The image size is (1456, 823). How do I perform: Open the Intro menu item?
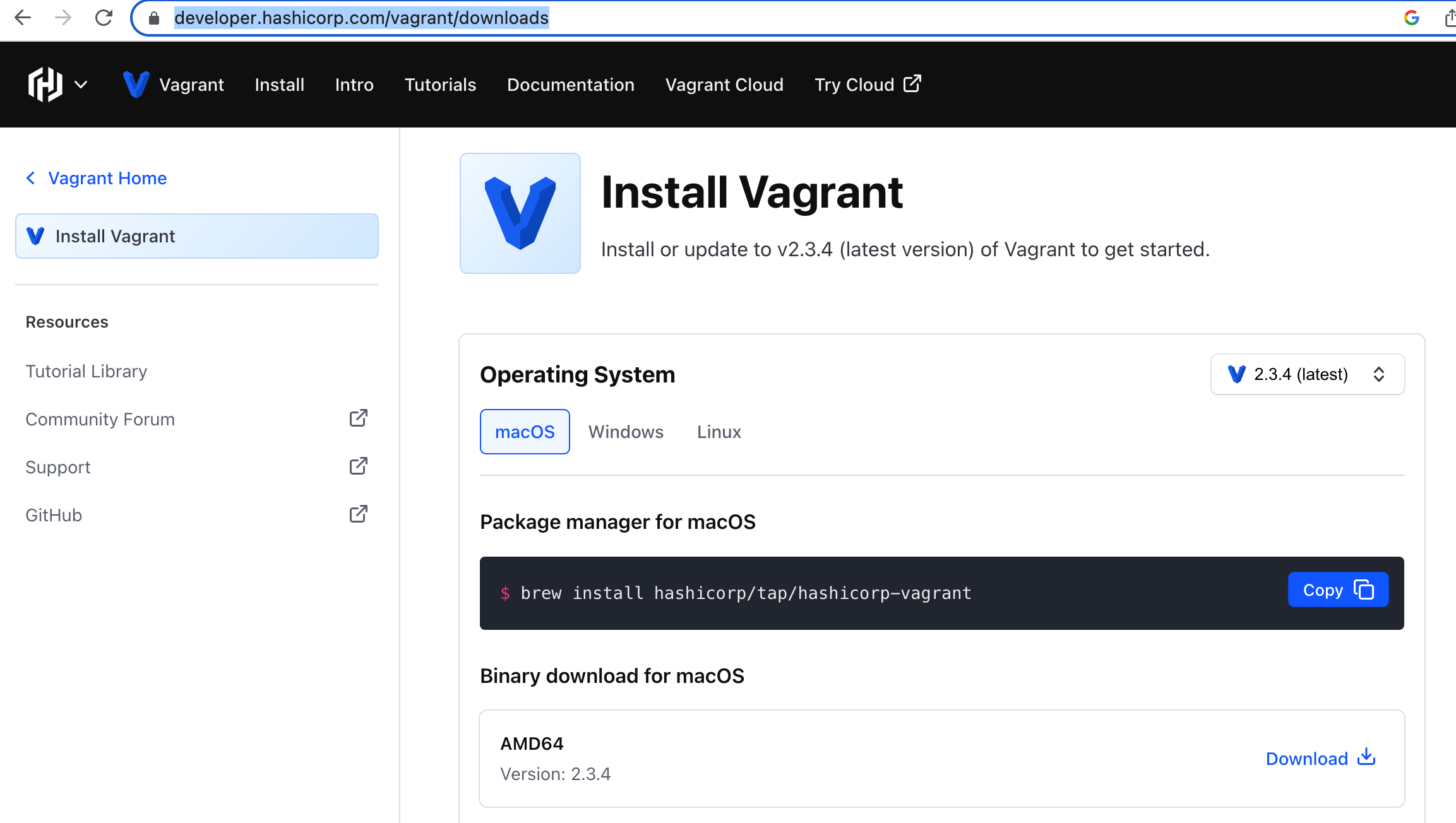click(354, 85)
